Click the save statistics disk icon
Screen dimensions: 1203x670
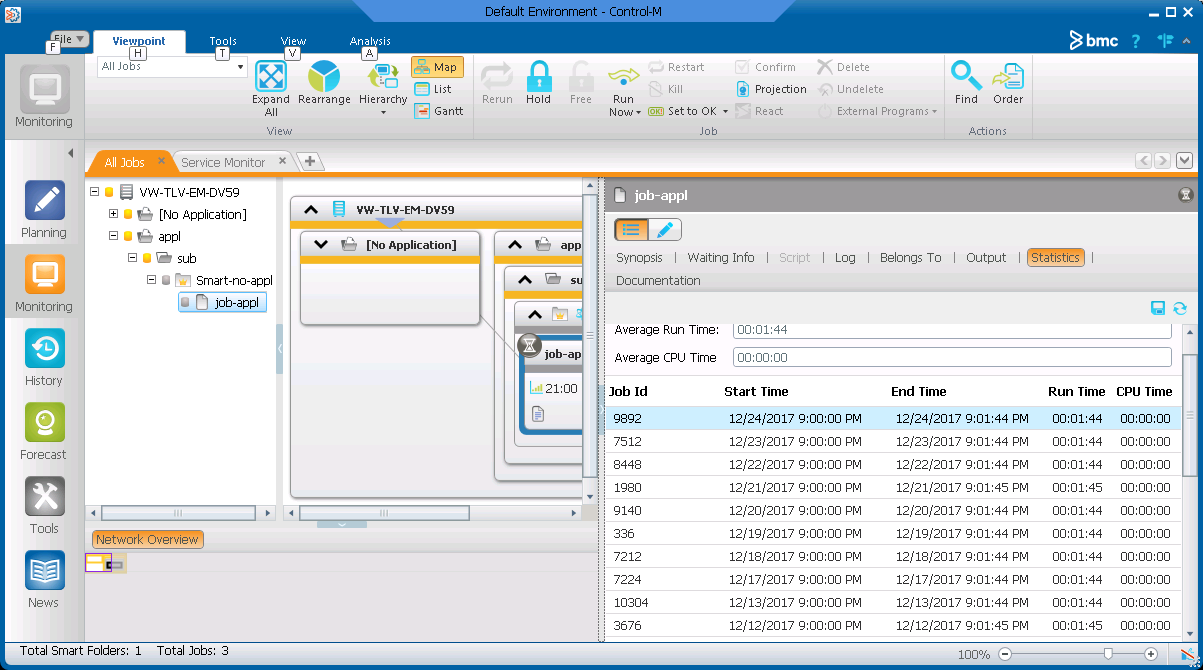click(x=1158, y=308)
